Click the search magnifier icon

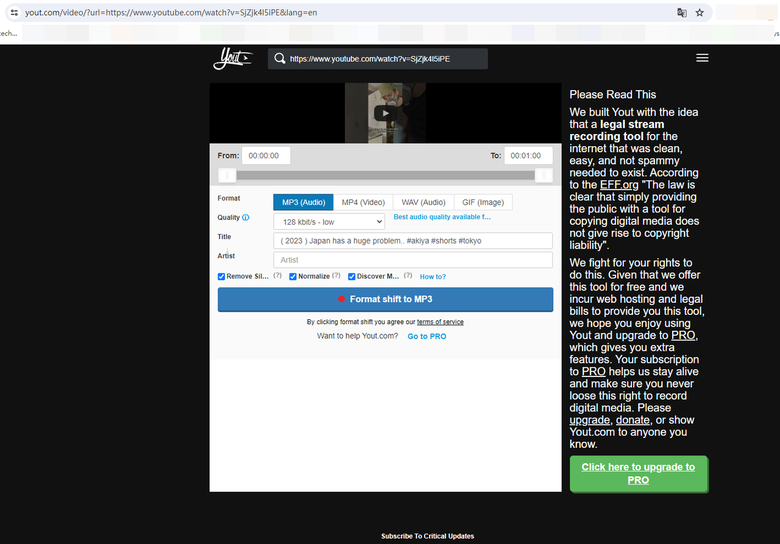[280, 59]
